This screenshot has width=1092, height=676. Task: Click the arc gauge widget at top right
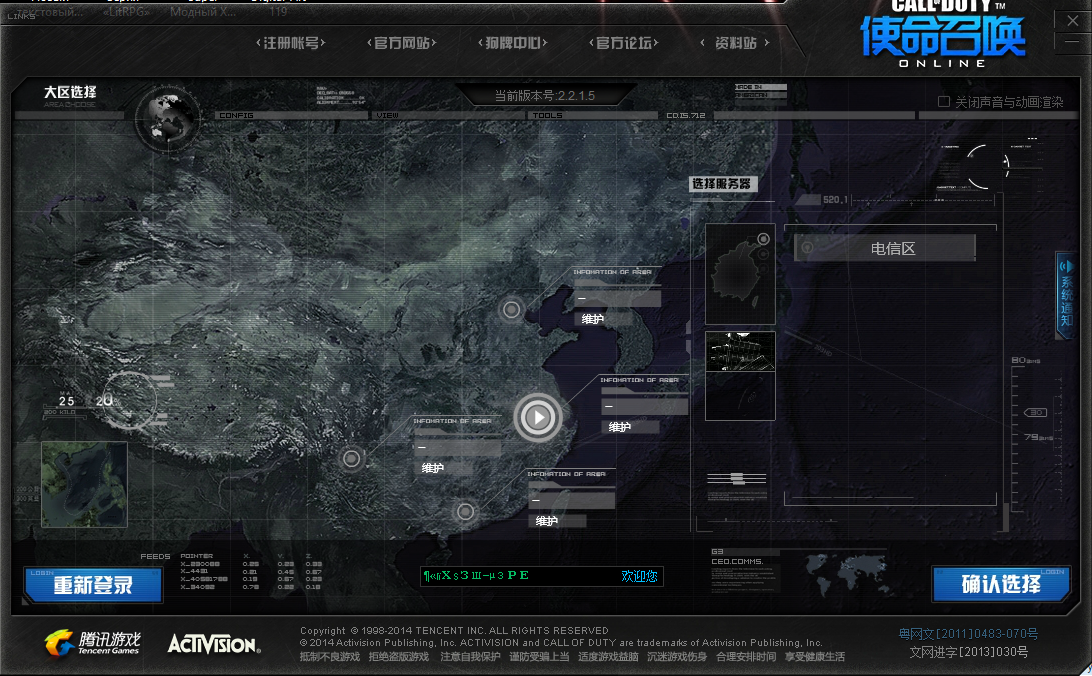click(x=989, y=166)
